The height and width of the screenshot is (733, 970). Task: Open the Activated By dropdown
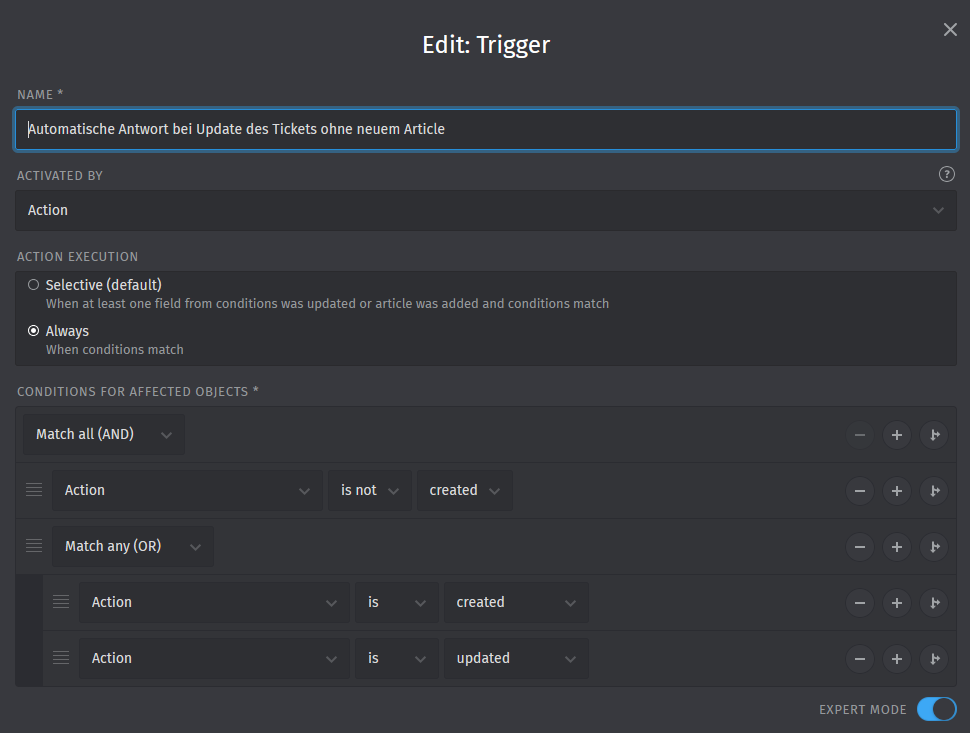click(x=486, y=210)
